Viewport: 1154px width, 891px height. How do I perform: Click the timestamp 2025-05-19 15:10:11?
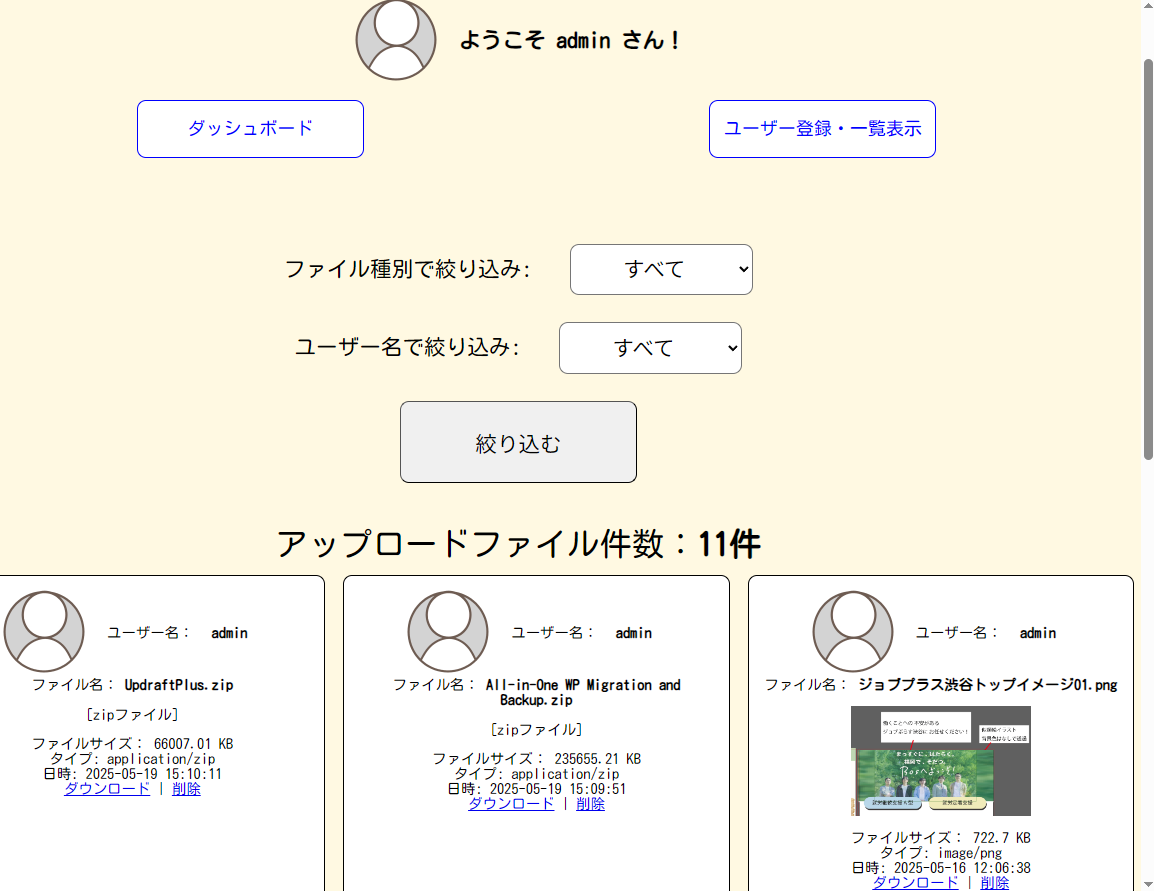[x=153, y=774]
